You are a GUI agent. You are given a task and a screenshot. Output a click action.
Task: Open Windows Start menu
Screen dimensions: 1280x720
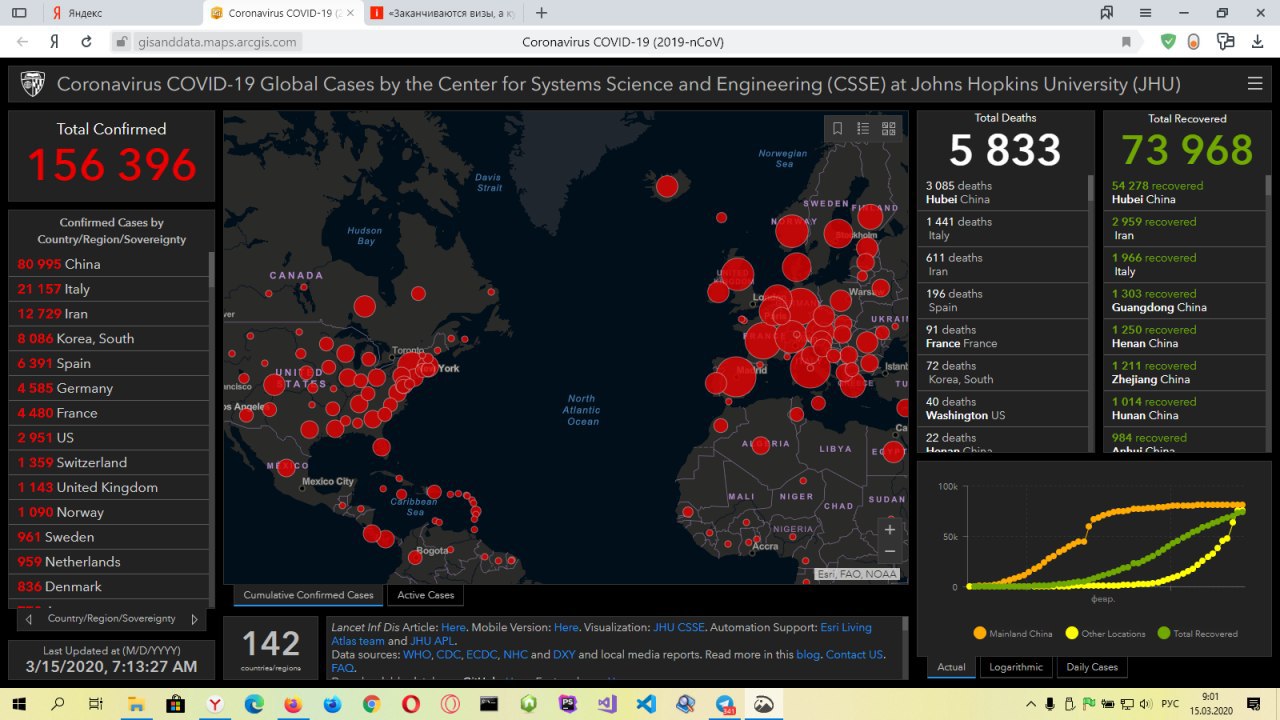[x=17, y=704]
